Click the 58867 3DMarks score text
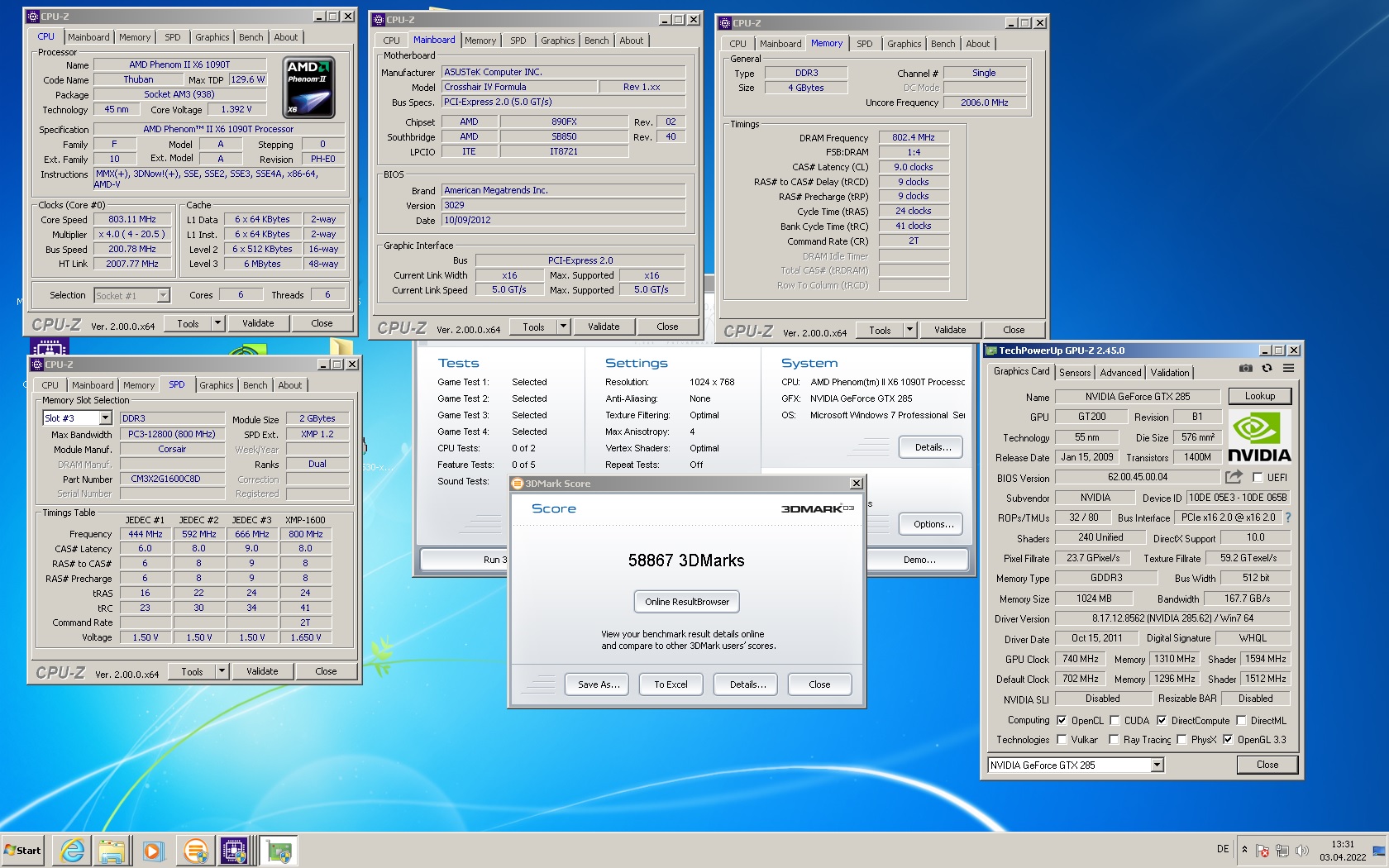 point(686,560)
